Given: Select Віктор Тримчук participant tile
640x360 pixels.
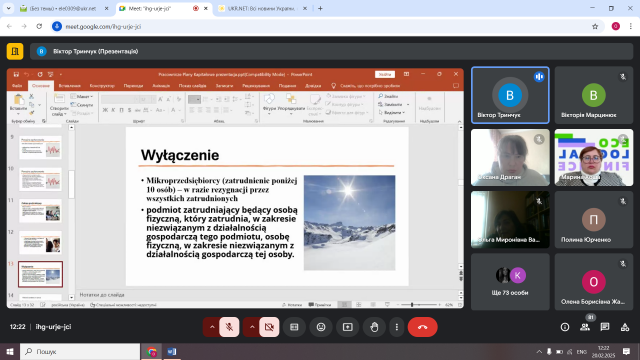Looking at the screenshot, I should pos(510,95).
